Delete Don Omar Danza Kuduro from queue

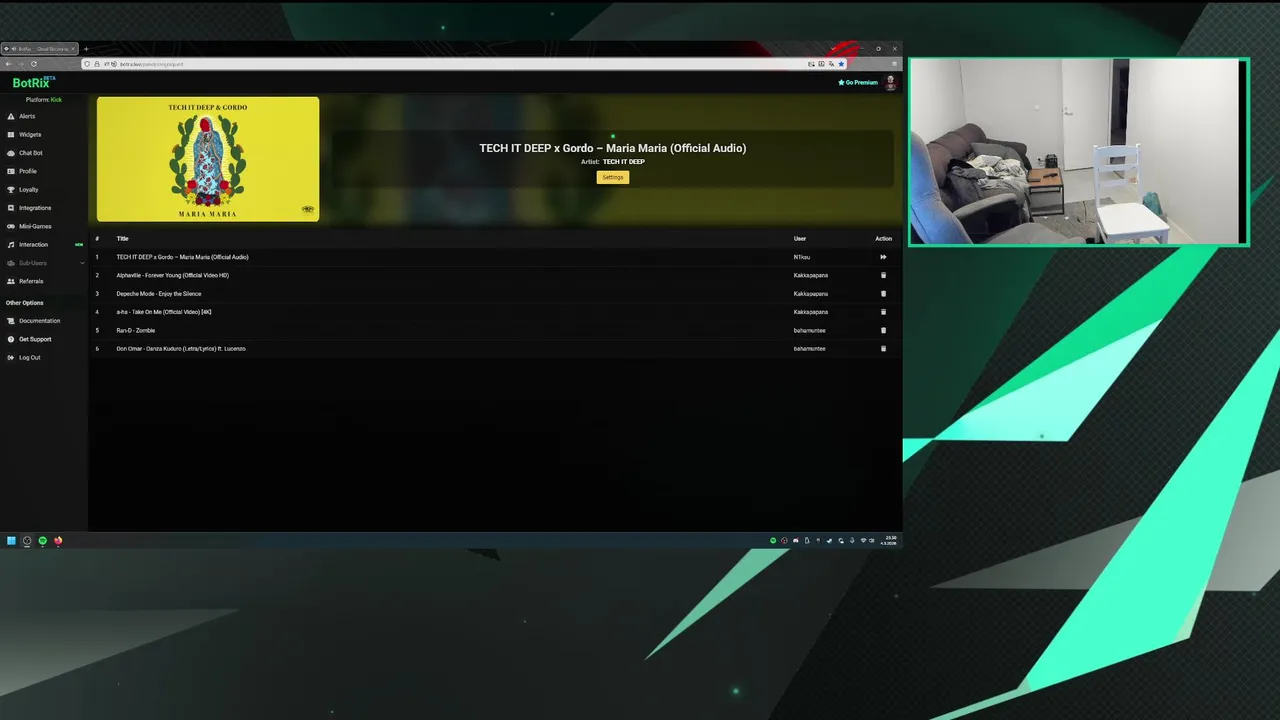(883, 349)
